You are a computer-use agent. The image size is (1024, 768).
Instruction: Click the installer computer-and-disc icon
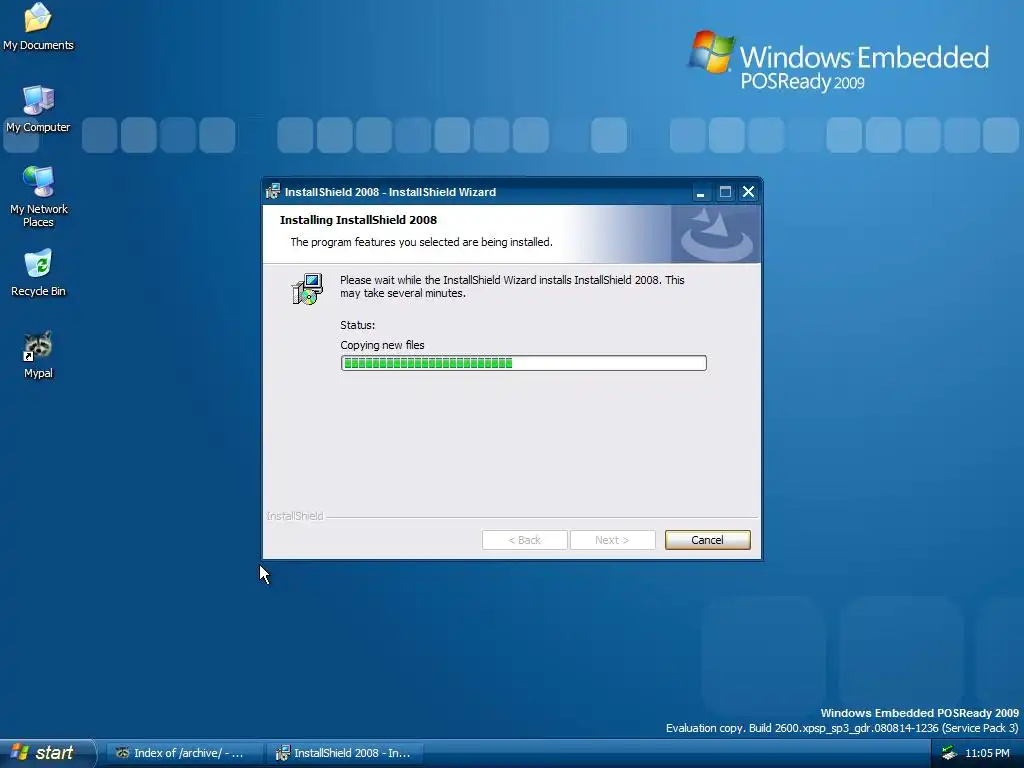pyautogui.click(x=307, y=289)
